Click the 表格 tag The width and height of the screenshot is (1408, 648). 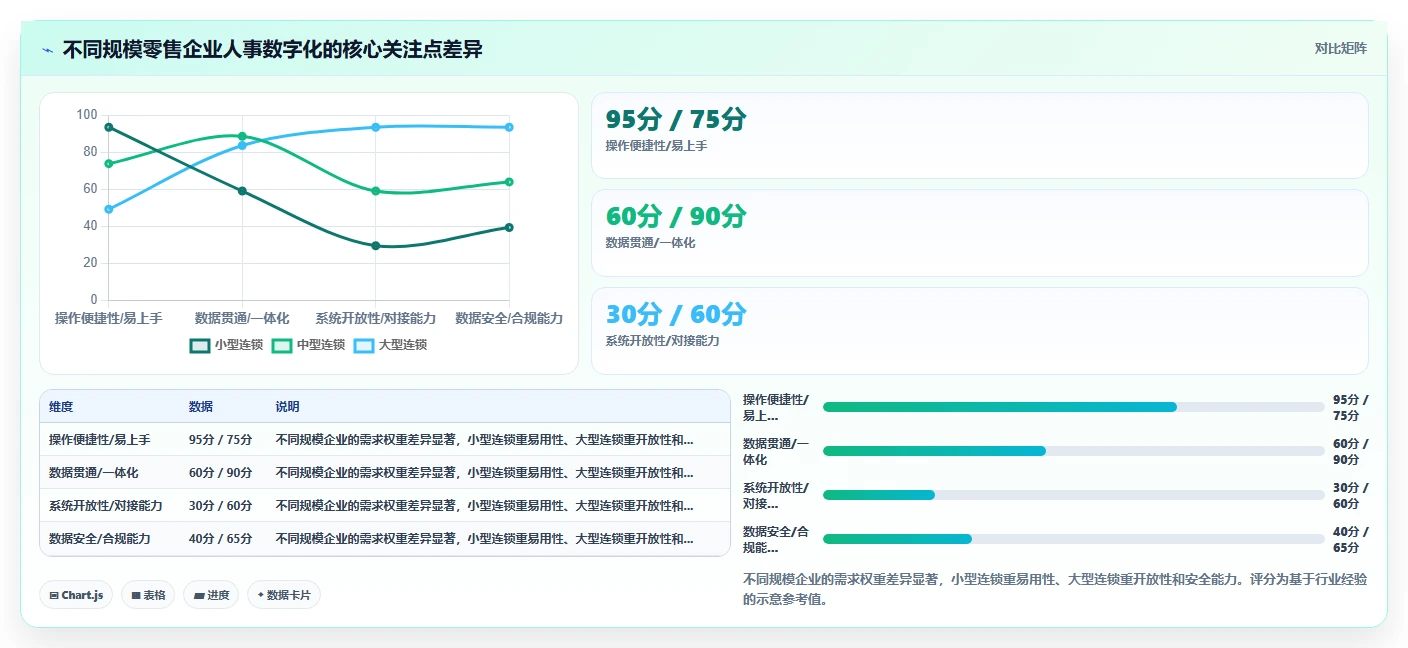[148, 595]
